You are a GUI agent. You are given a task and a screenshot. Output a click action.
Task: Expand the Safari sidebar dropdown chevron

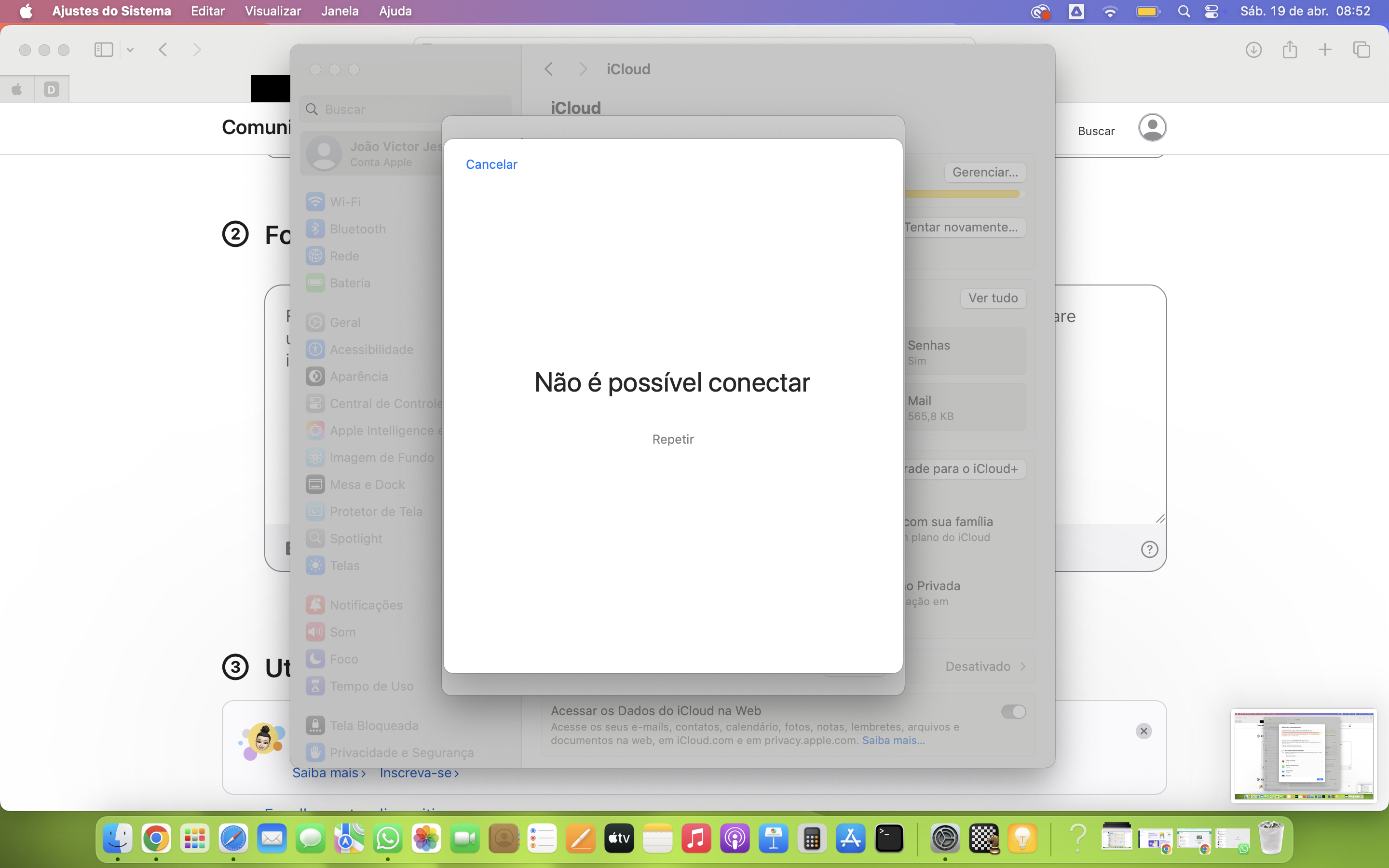click(x=130, y=50)
